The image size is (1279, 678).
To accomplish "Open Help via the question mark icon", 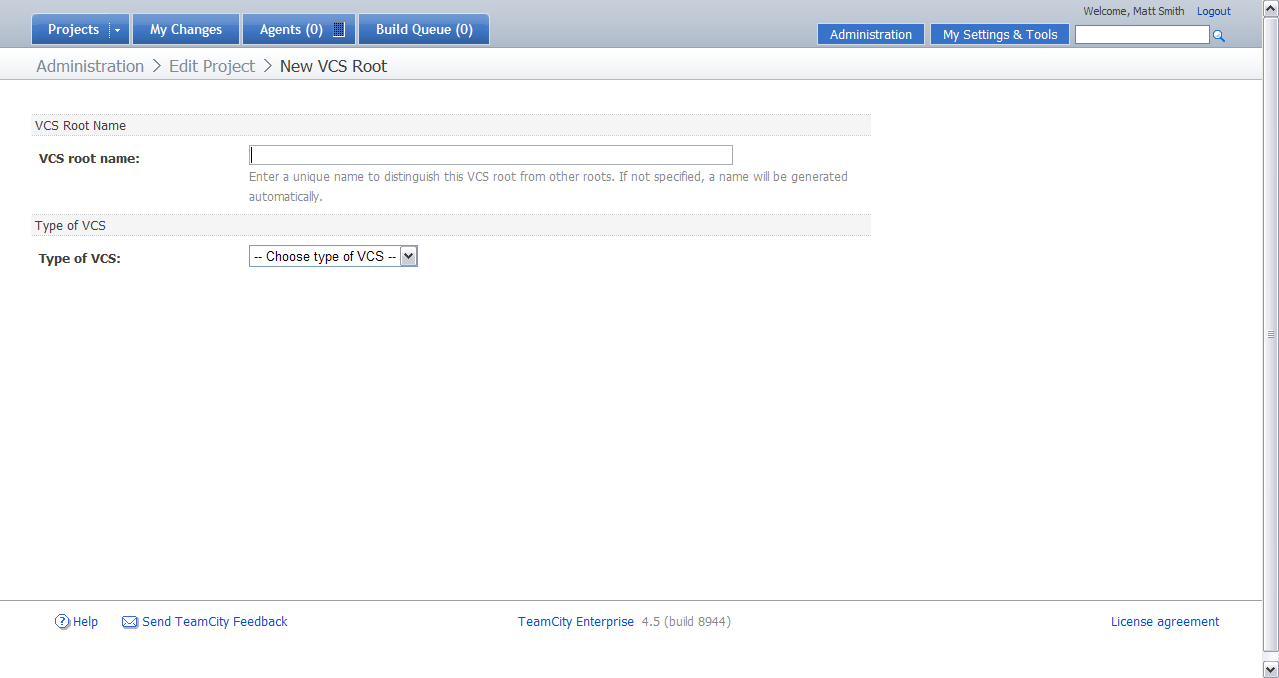I will pos(62,621).
